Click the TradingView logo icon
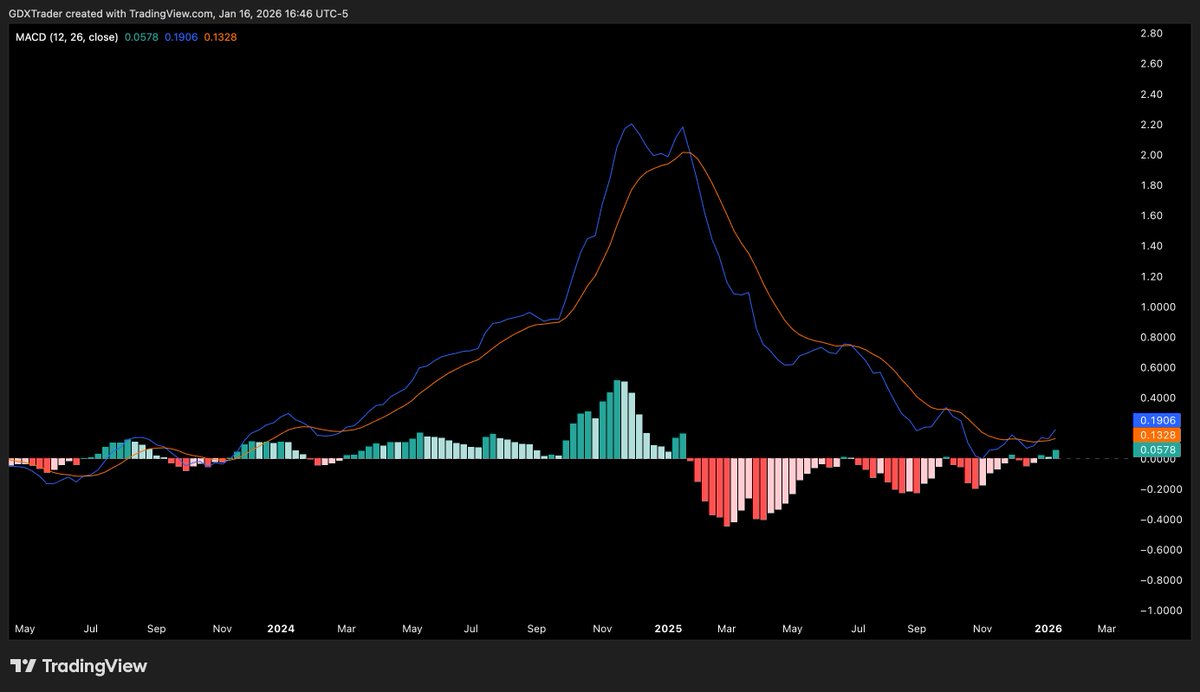Image resolution: width=1200 pixels, height=692 pixels. (22, 666)
